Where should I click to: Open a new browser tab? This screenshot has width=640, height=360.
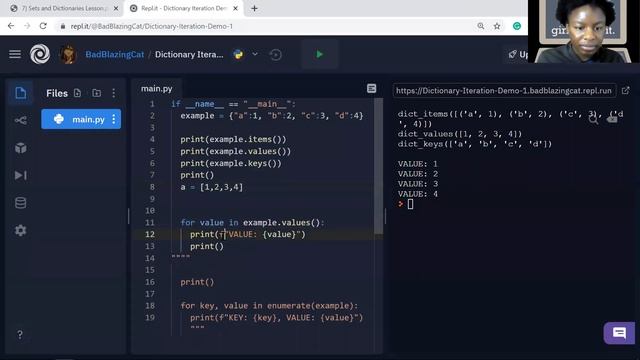(254, 8)
